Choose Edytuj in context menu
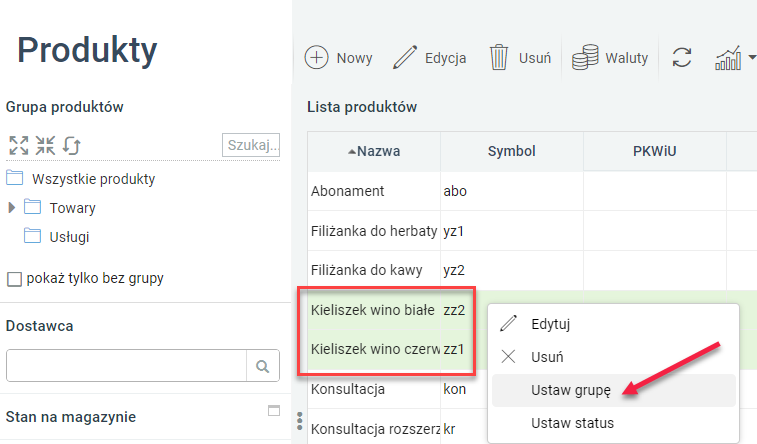The height and width of the screenshot is (444, 757). coord(614,324)
